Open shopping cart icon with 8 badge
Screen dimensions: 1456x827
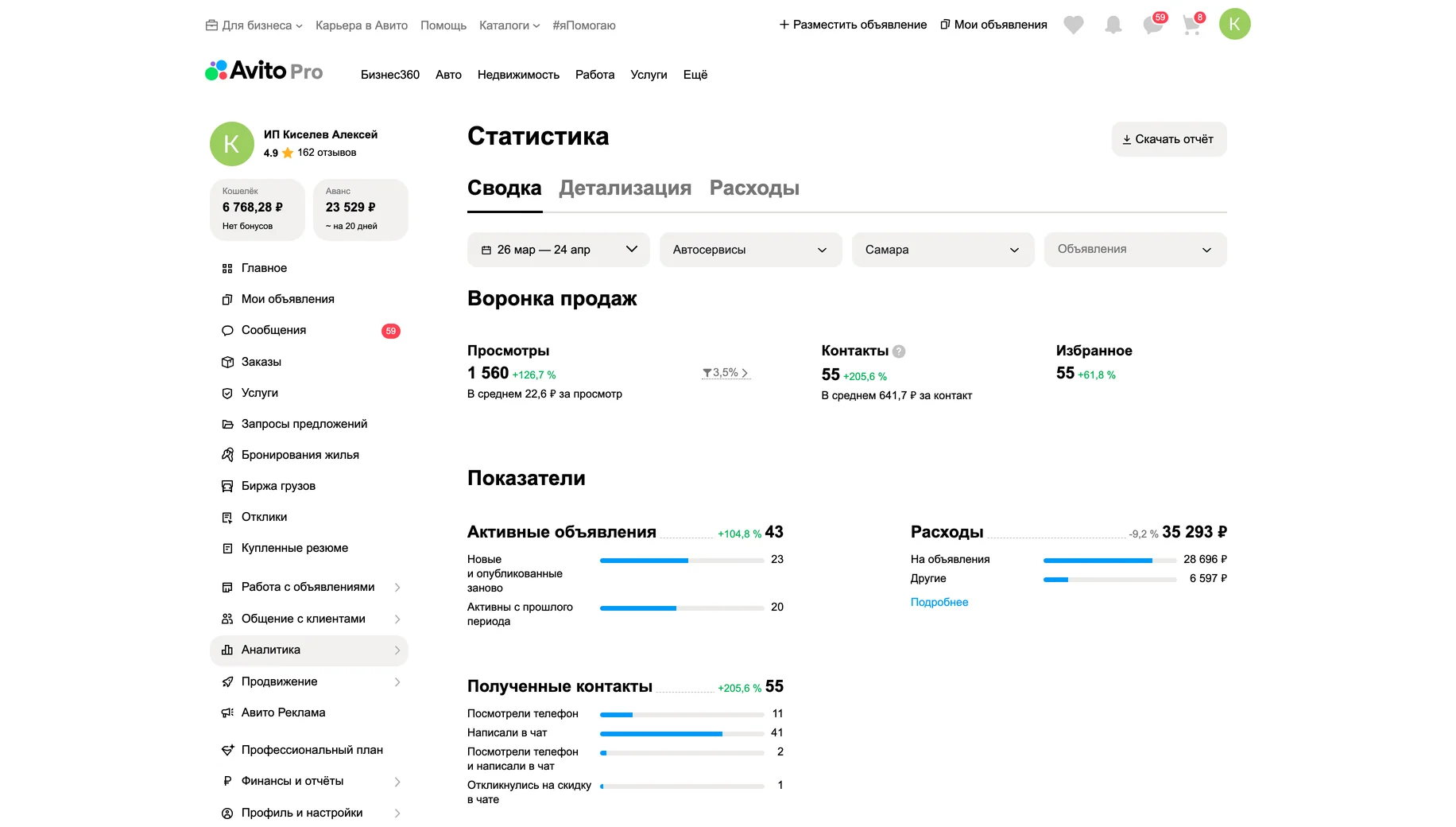(x=1193, y=24)
